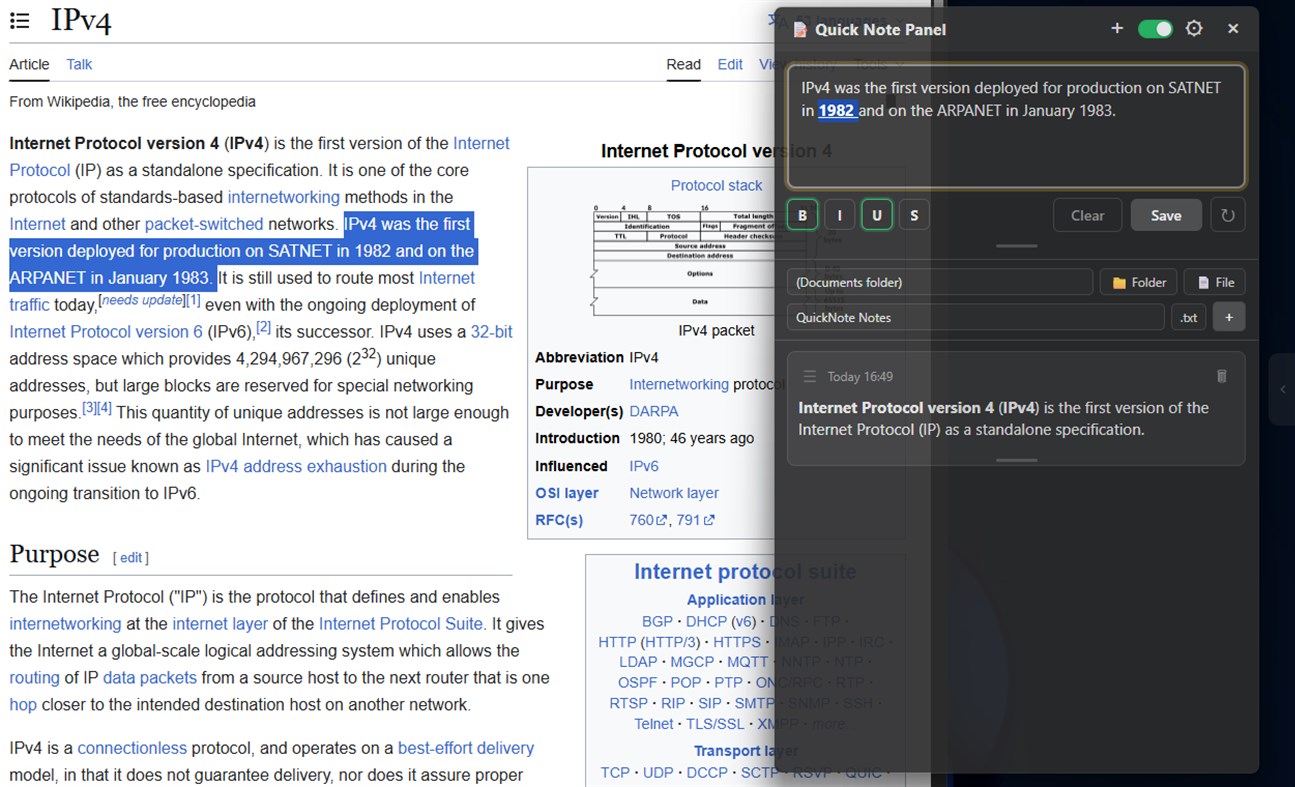Toggle the Quick Note Panel enable switch

pos(1155,29)
